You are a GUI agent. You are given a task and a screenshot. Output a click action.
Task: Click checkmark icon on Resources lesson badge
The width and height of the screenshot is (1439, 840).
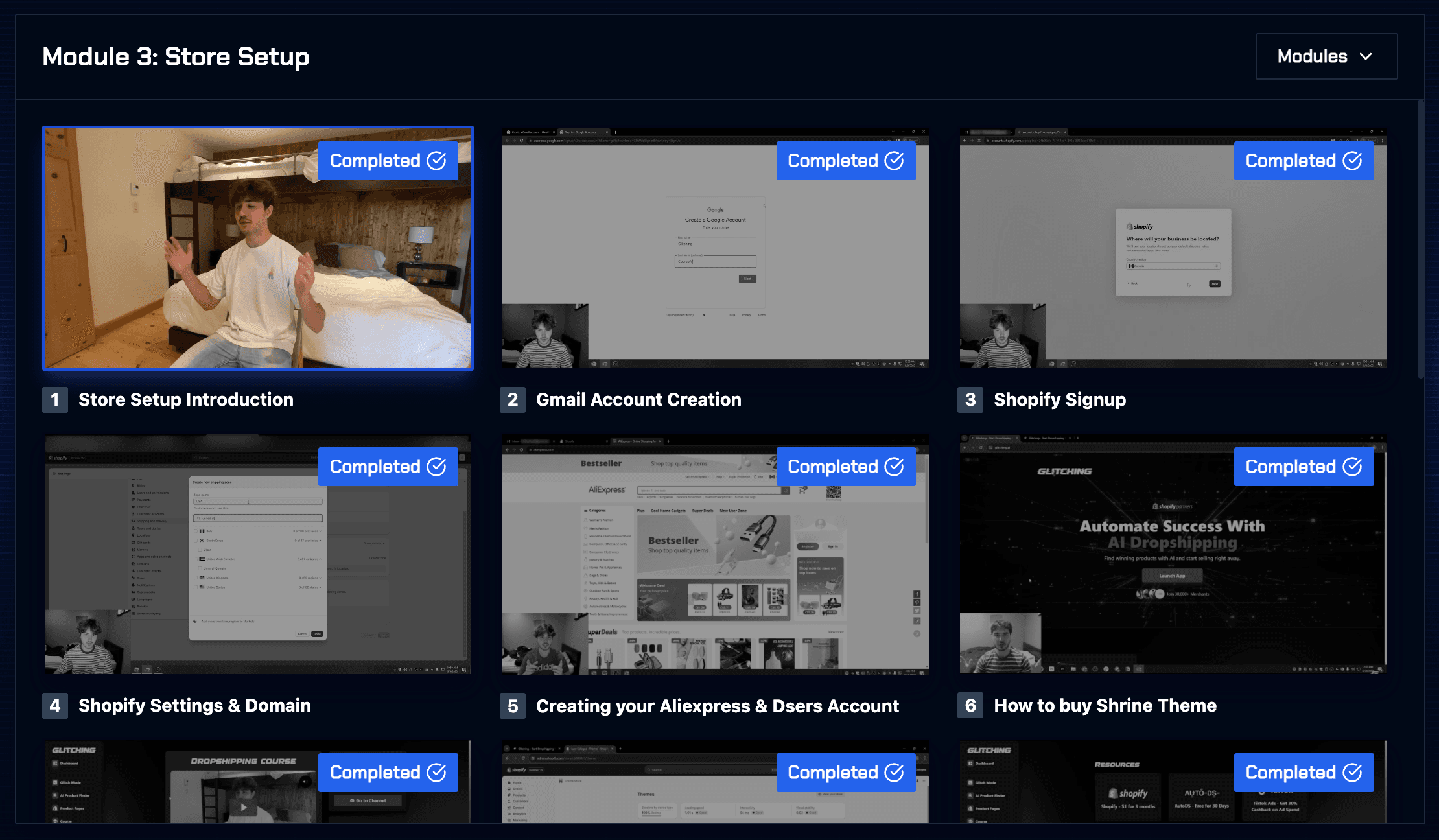pos(1352,773)
